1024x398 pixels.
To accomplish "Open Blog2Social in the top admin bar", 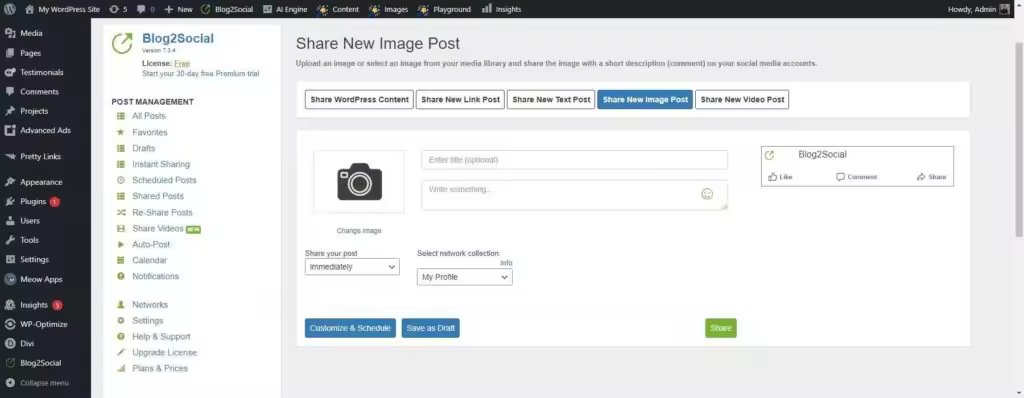I will point(227,9).
